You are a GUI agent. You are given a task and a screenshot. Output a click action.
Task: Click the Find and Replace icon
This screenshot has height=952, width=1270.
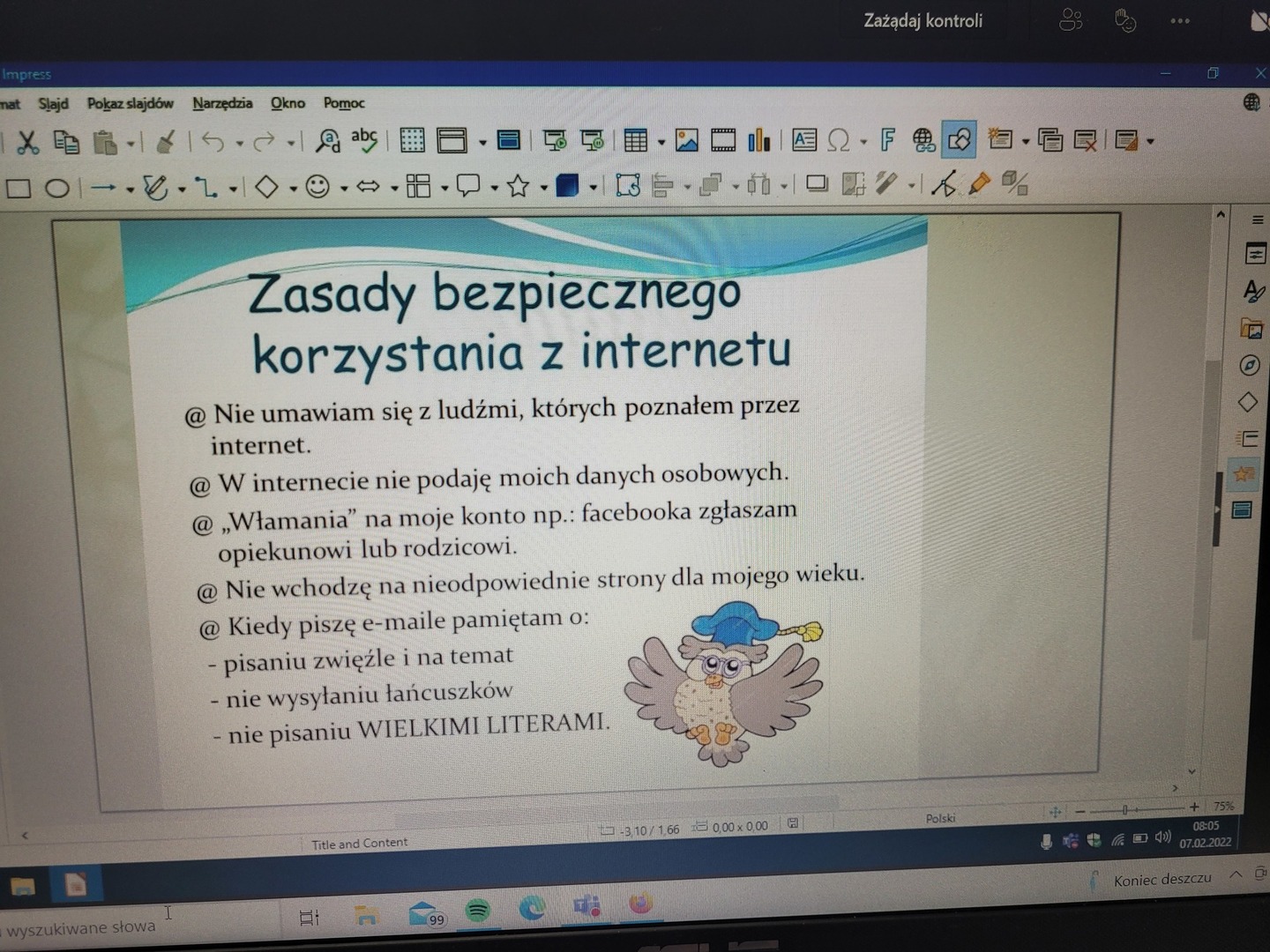327,141
